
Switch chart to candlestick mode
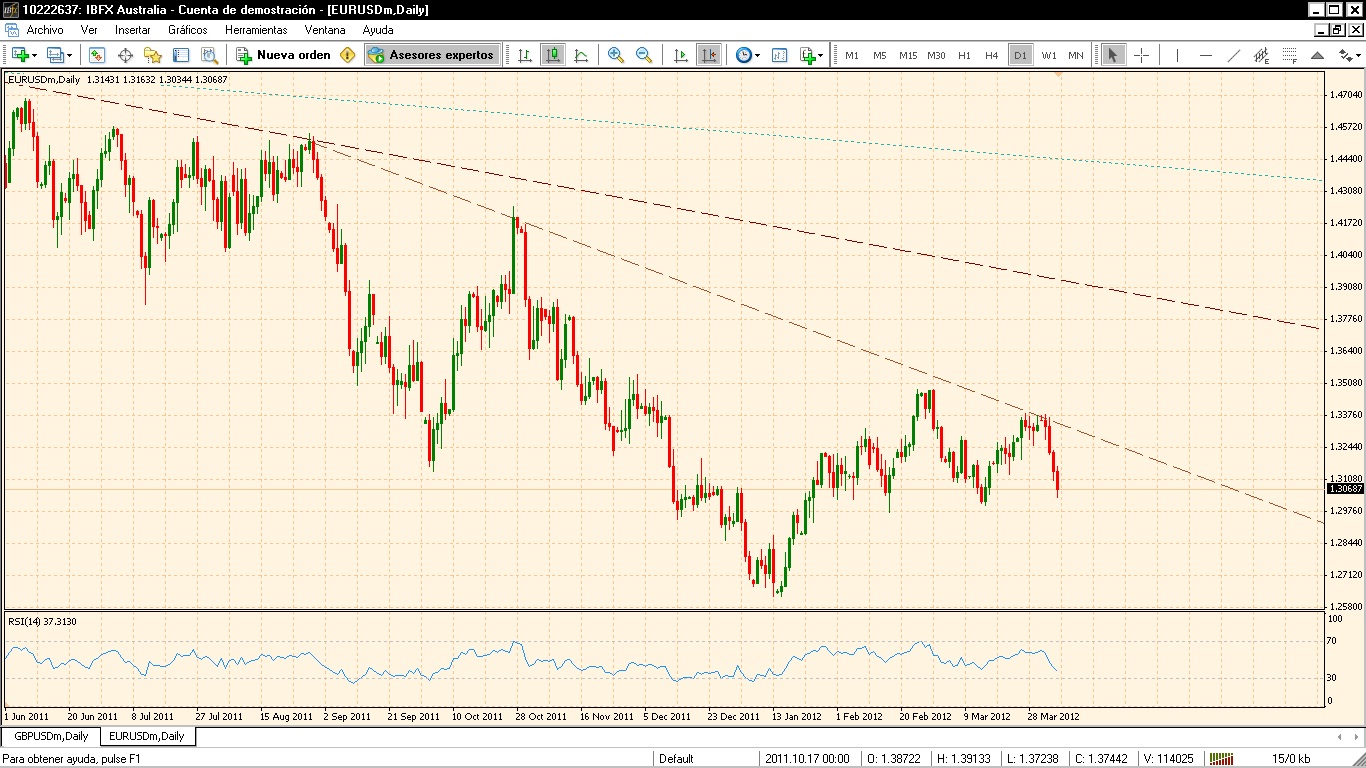552,55
